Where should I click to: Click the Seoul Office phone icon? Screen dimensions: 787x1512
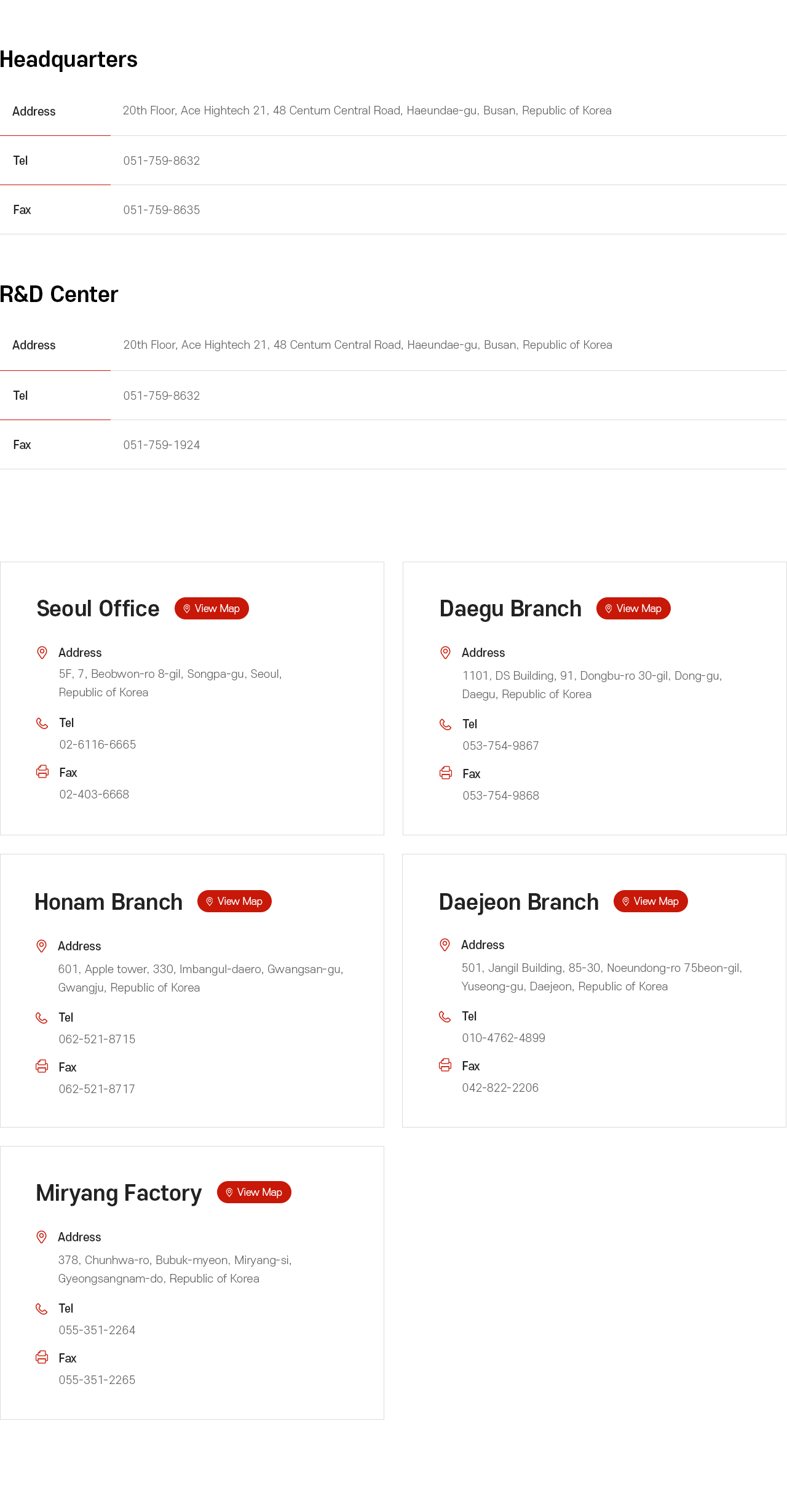pos(42,723)
